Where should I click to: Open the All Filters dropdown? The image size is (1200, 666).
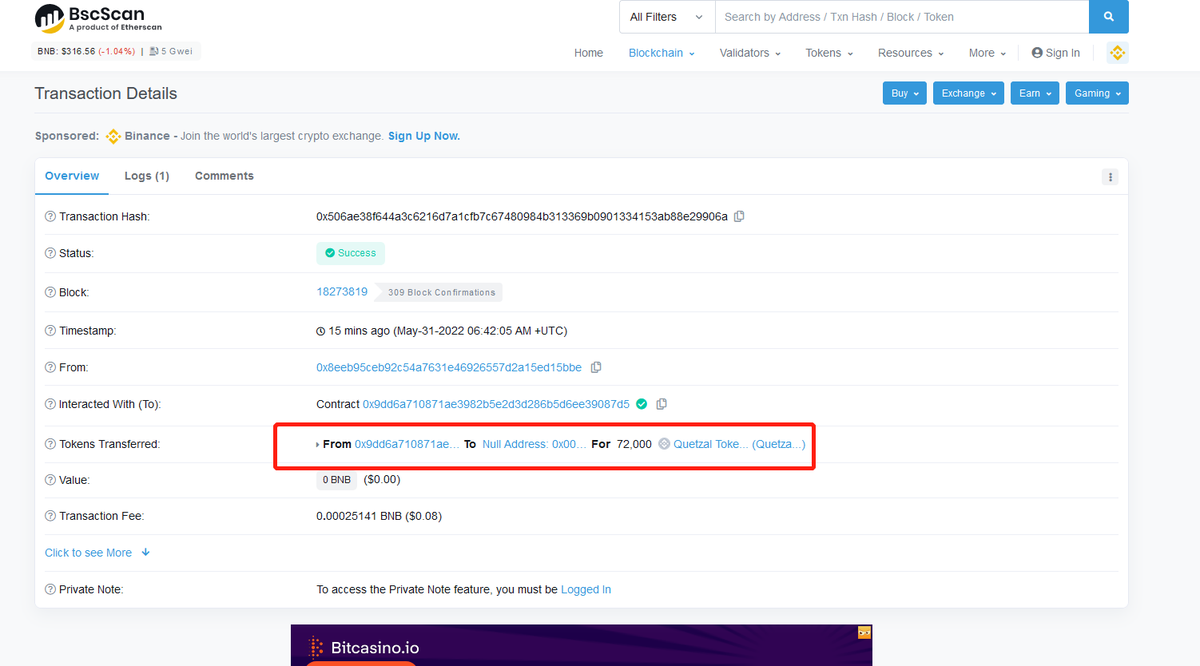click(x=667, y=17)
